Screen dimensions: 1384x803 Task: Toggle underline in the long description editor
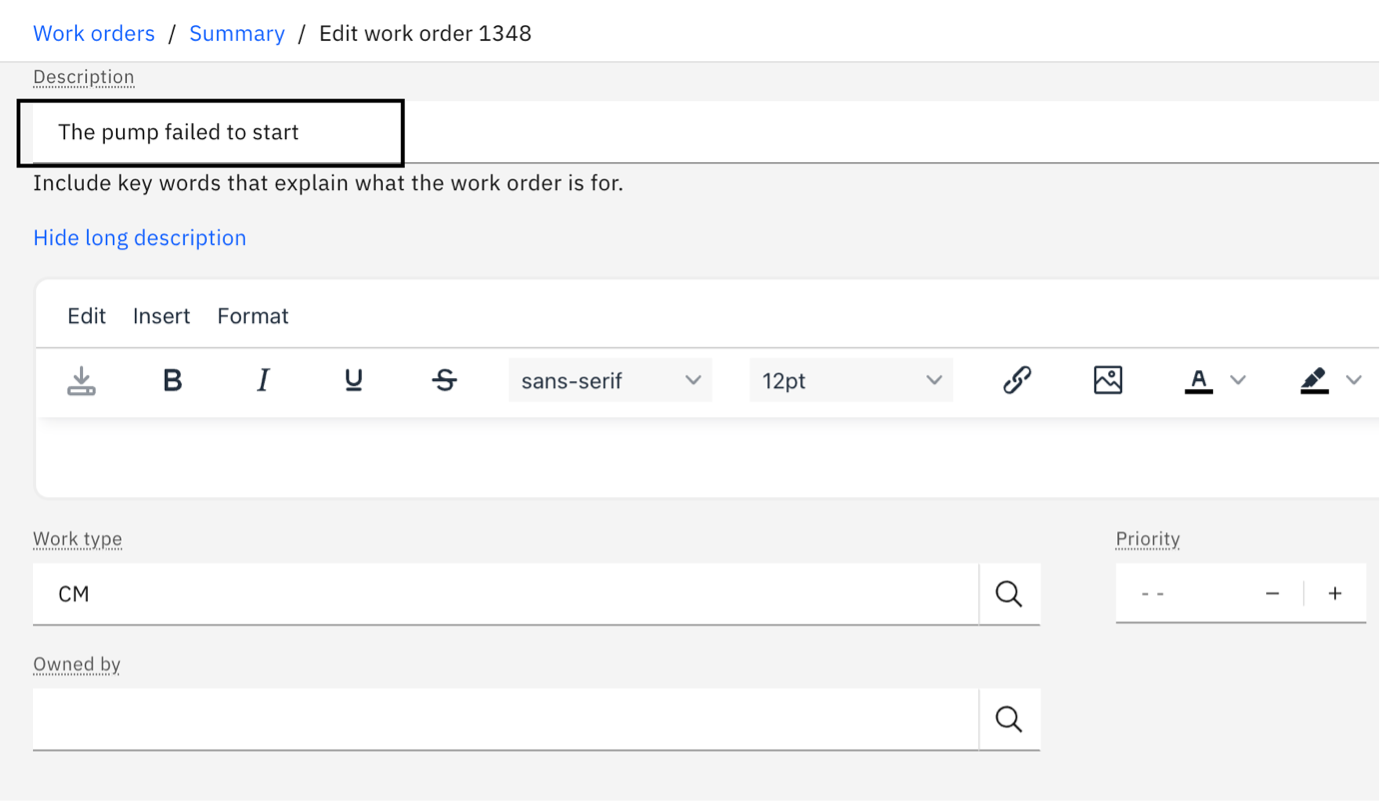point(353,380)
